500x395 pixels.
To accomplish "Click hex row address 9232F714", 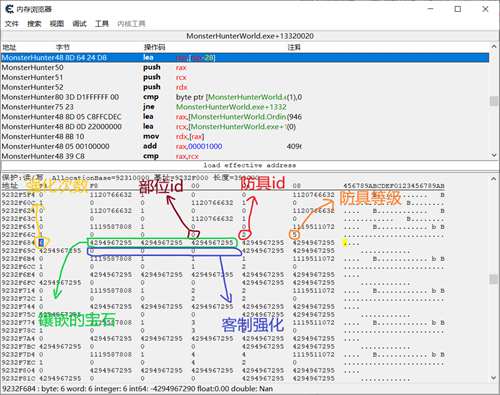I will tap(18, 291).
